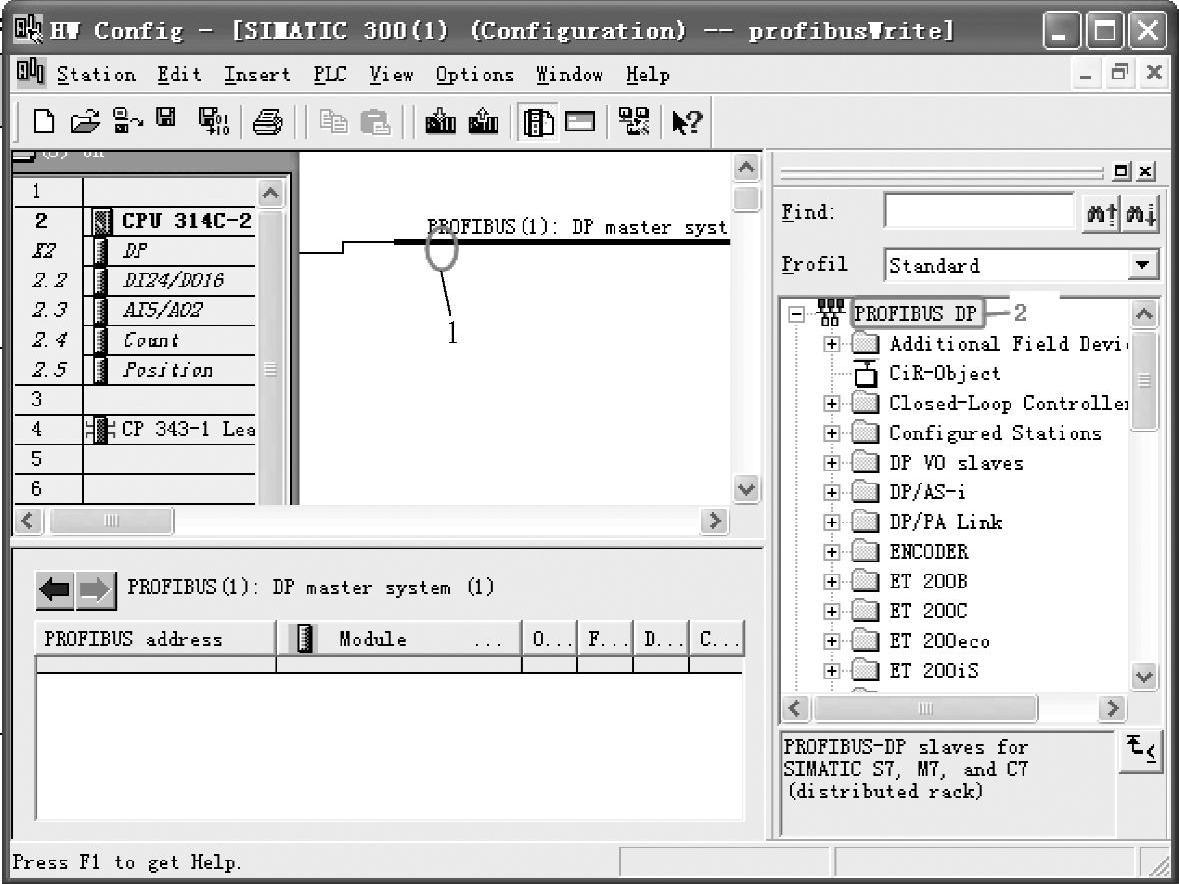Click the context Help arrow icon
This screenshot has height=884, width=1179.
pyautogui.click(x=686, y=122)
